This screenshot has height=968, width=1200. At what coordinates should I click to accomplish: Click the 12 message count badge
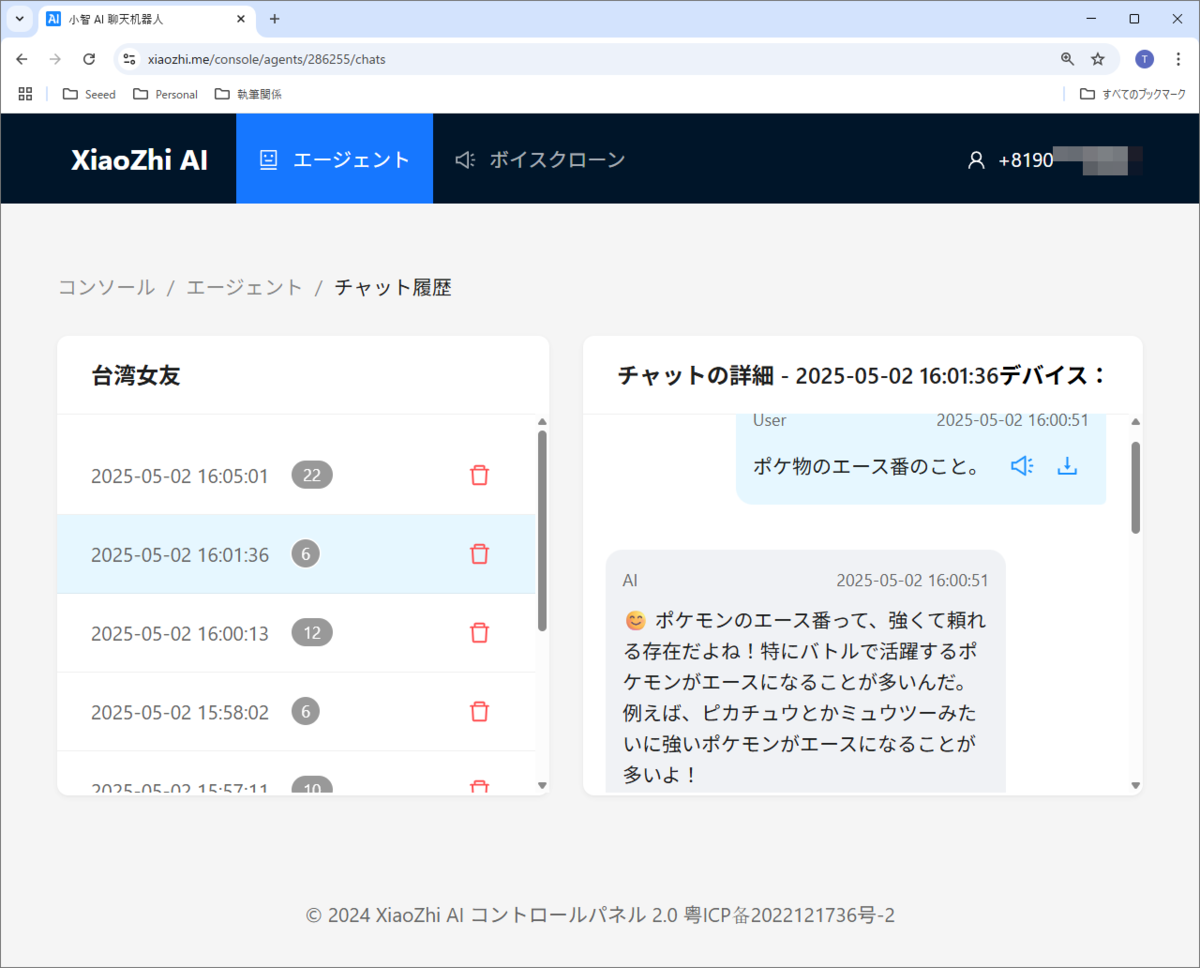point(312,632)
